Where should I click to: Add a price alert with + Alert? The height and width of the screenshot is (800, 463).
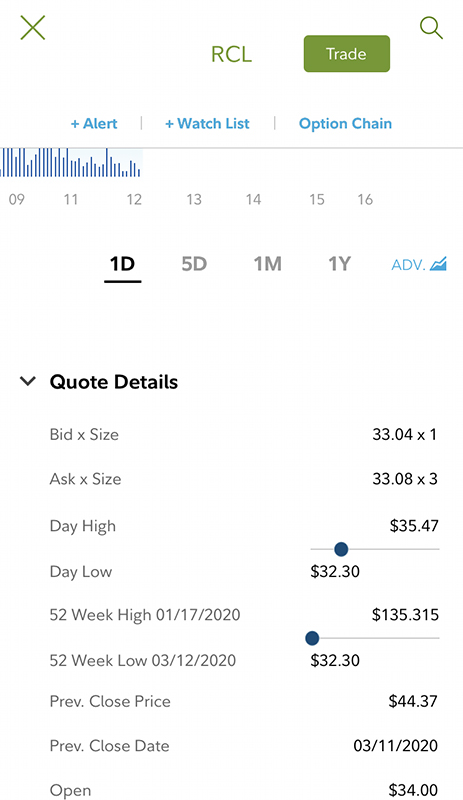click(94, 123)
